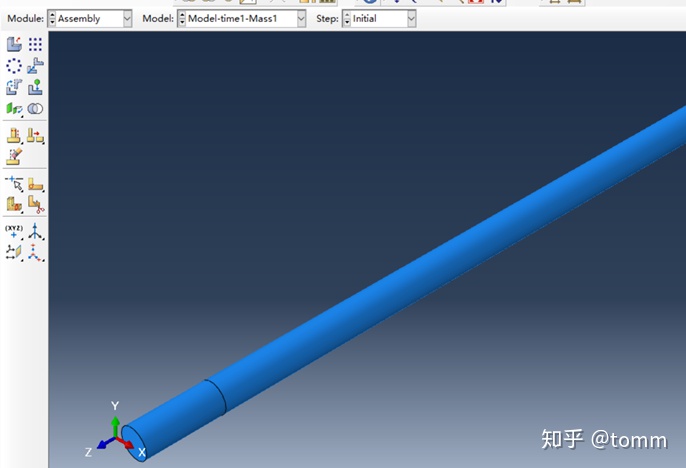This screenshot has height=468, width=686.
Task: Select the Linear Pattern tool
Action: (x=35, y=44)
